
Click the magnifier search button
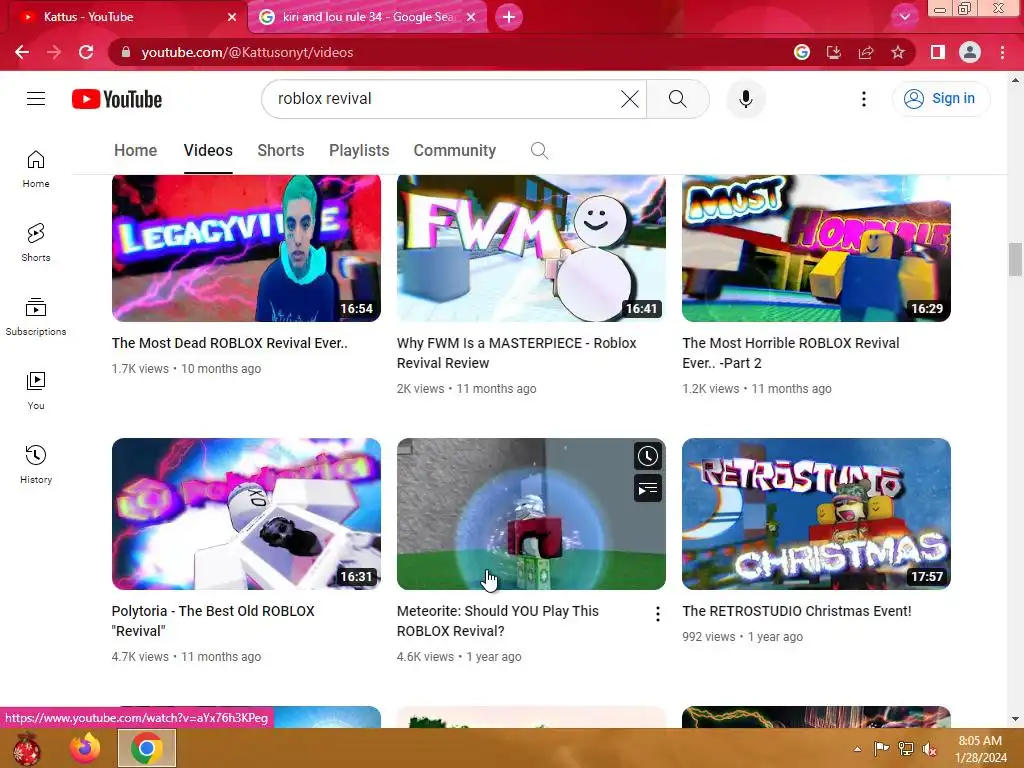coord(677,99)
